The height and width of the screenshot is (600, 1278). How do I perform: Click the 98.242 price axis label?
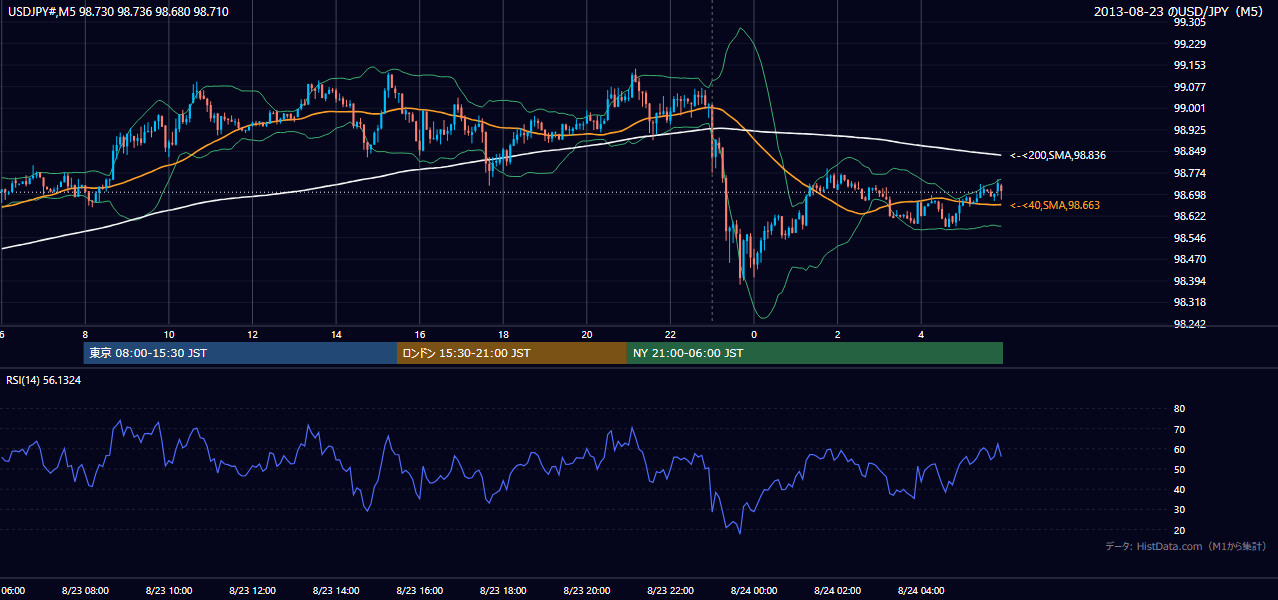[x=1188, y=324]
